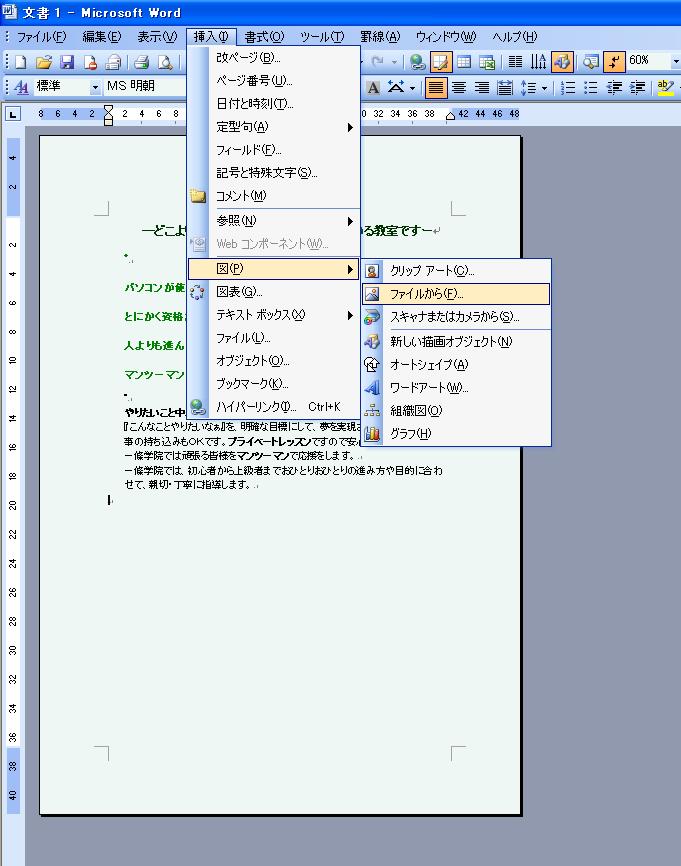
Task: Click the MS 明朝 font name field
Action: (x=145, y=87)
